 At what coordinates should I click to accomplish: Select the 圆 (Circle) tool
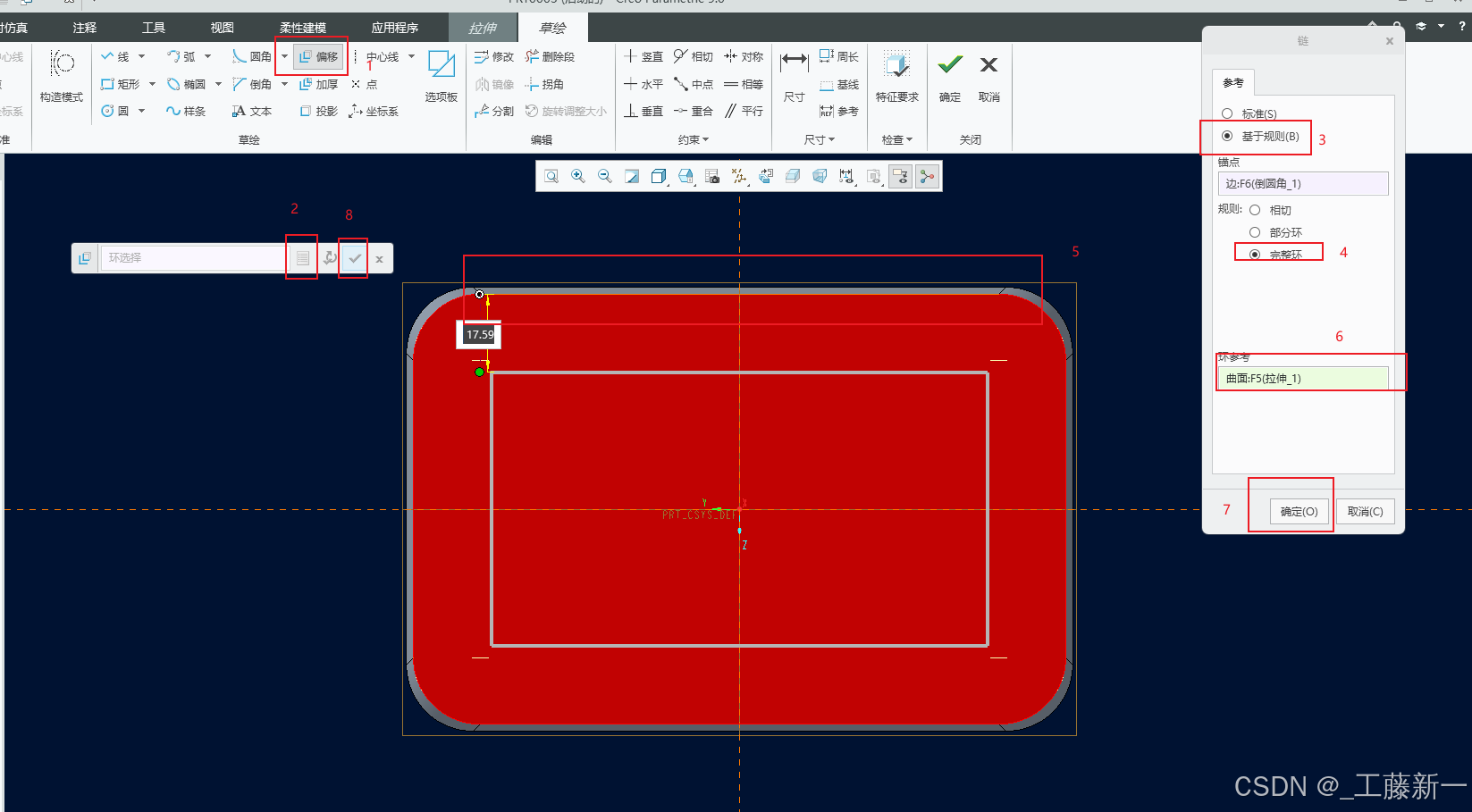115,111
